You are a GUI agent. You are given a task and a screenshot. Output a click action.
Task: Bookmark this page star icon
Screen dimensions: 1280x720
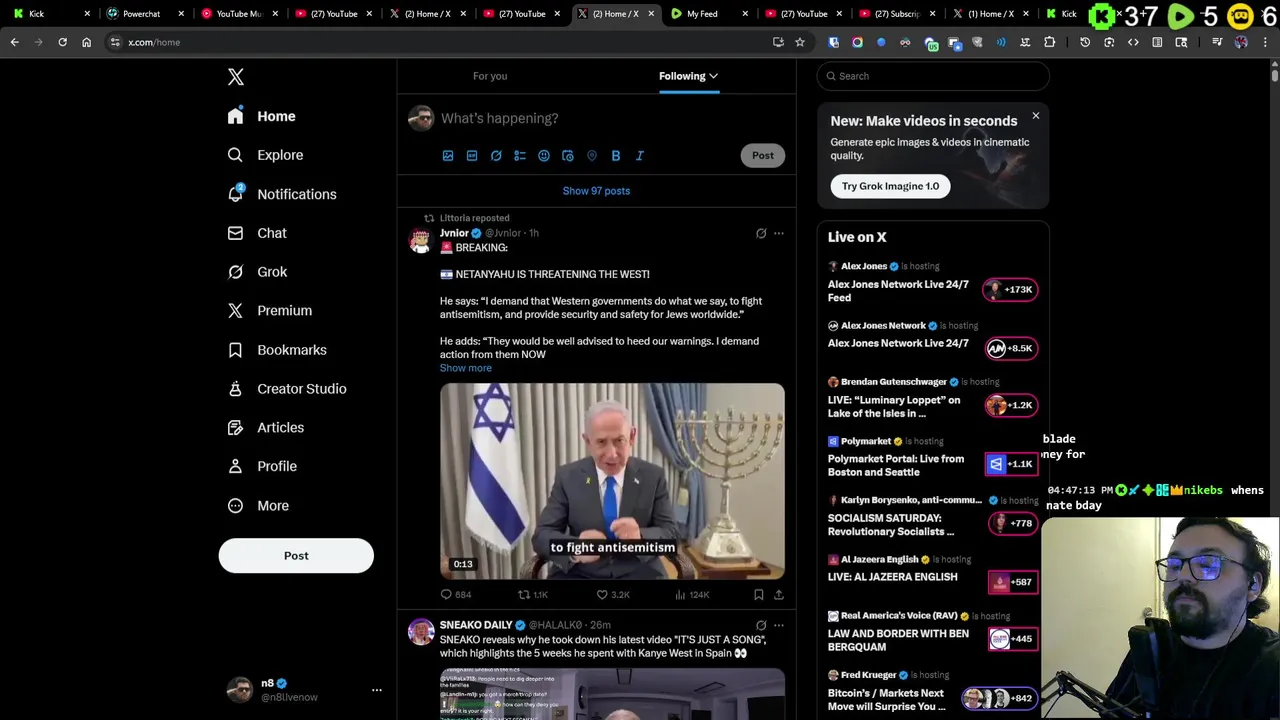click(x=800, y=42)
